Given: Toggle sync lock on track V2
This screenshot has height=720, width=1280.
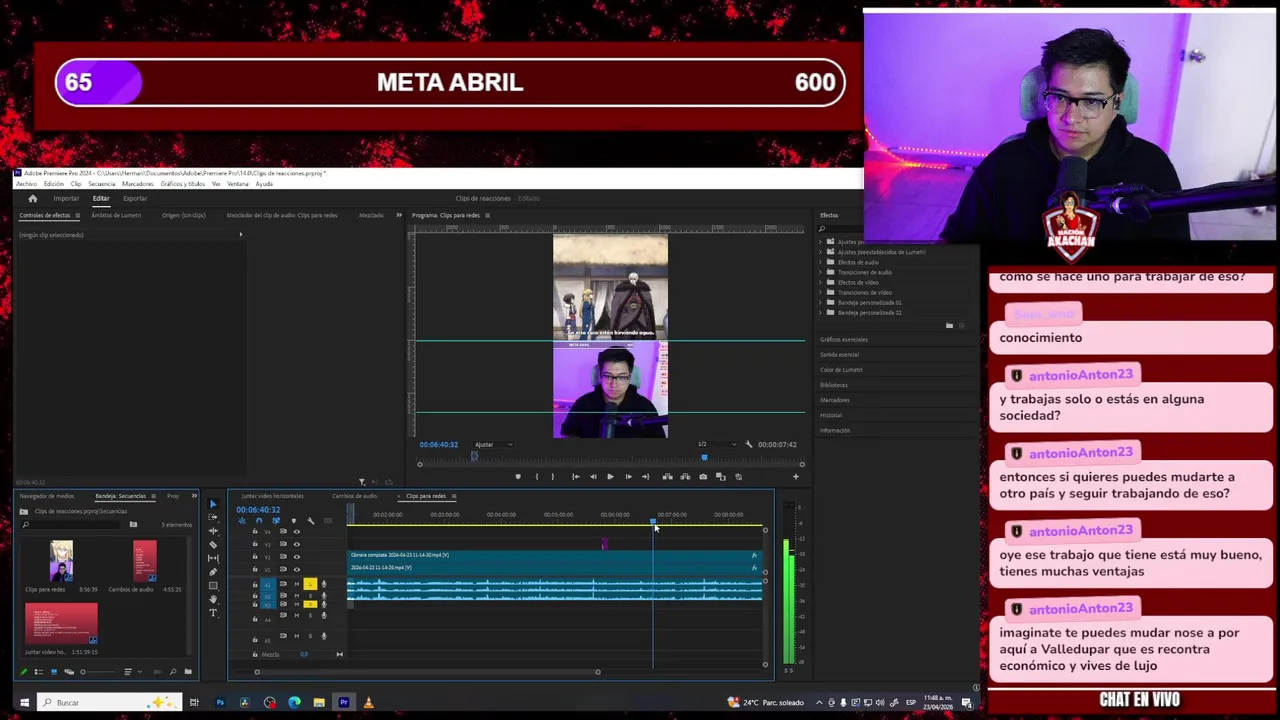Looking at the screenshot, I should [x=283, y=556].
